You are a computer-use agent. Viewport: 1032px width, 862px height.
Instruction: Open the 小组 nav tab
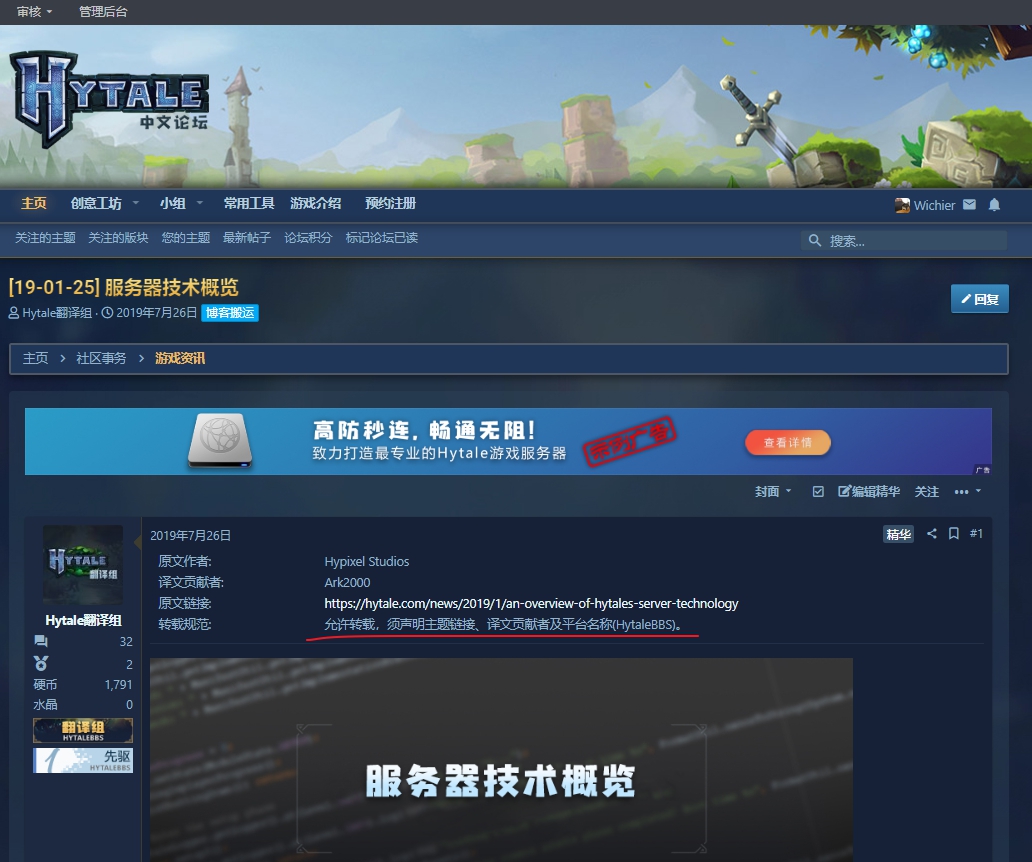point(172,203)
